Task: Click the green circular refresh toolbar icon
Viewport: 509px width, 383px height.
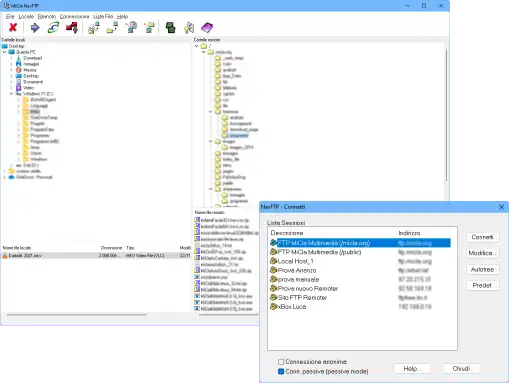Action: [53, 28]
